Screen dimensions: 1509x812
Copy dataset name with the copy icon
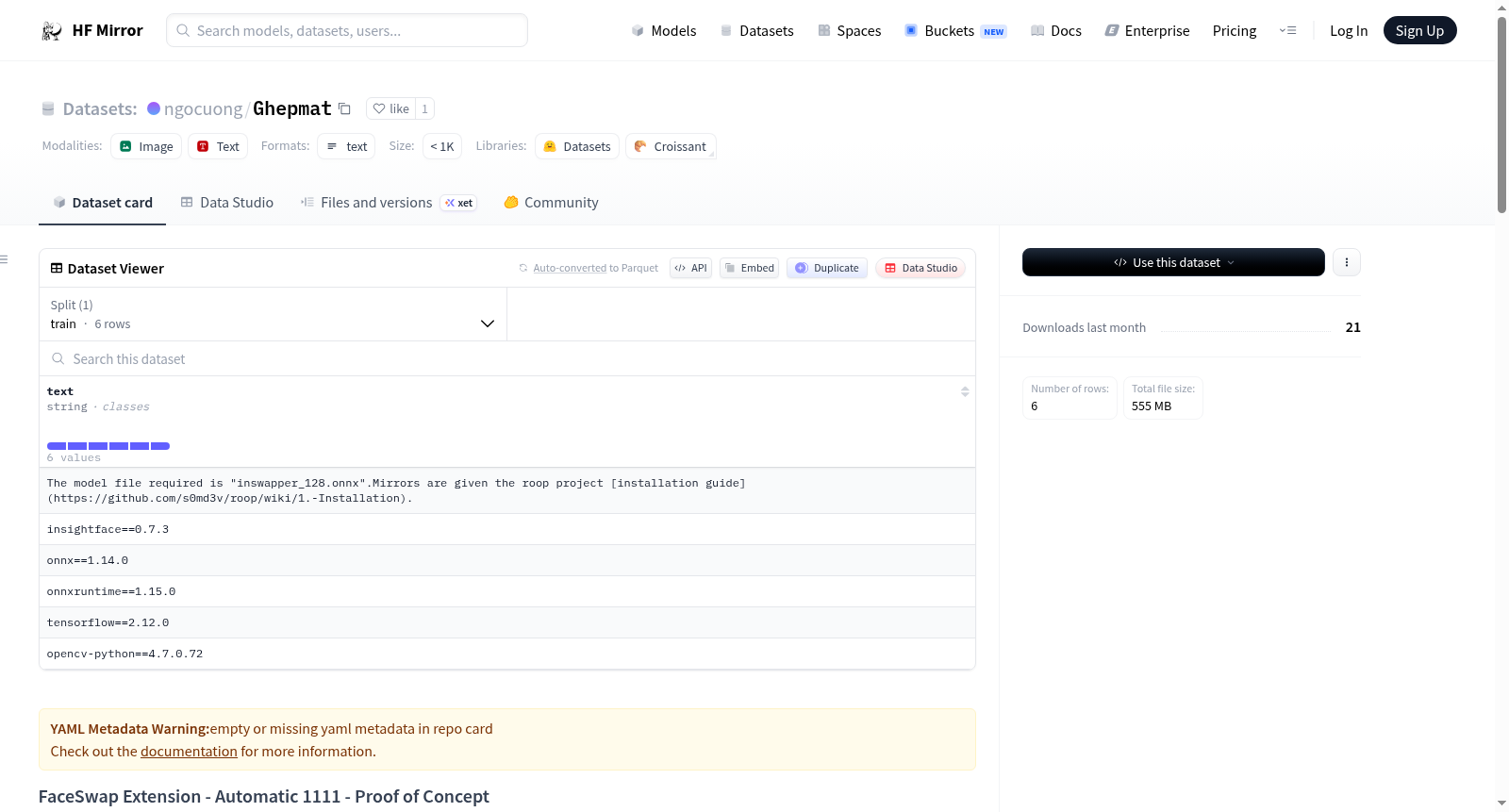[x=344, y=108]
